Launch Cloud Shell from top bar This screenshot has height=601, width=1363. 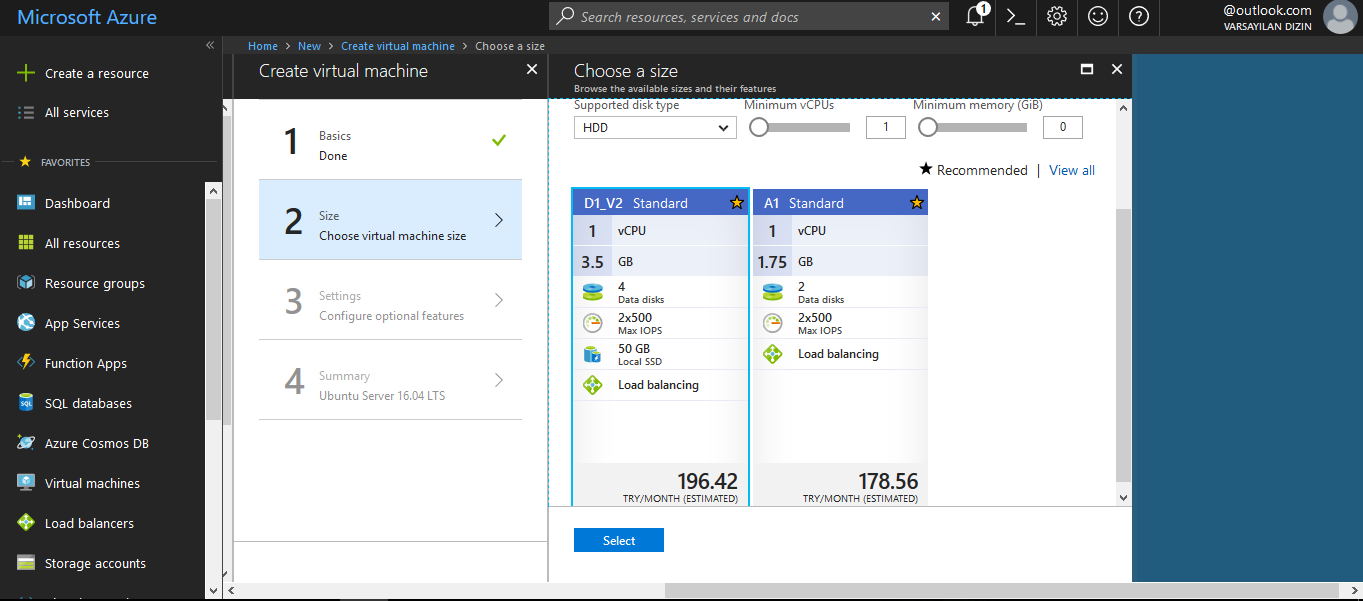(1016, 16)
